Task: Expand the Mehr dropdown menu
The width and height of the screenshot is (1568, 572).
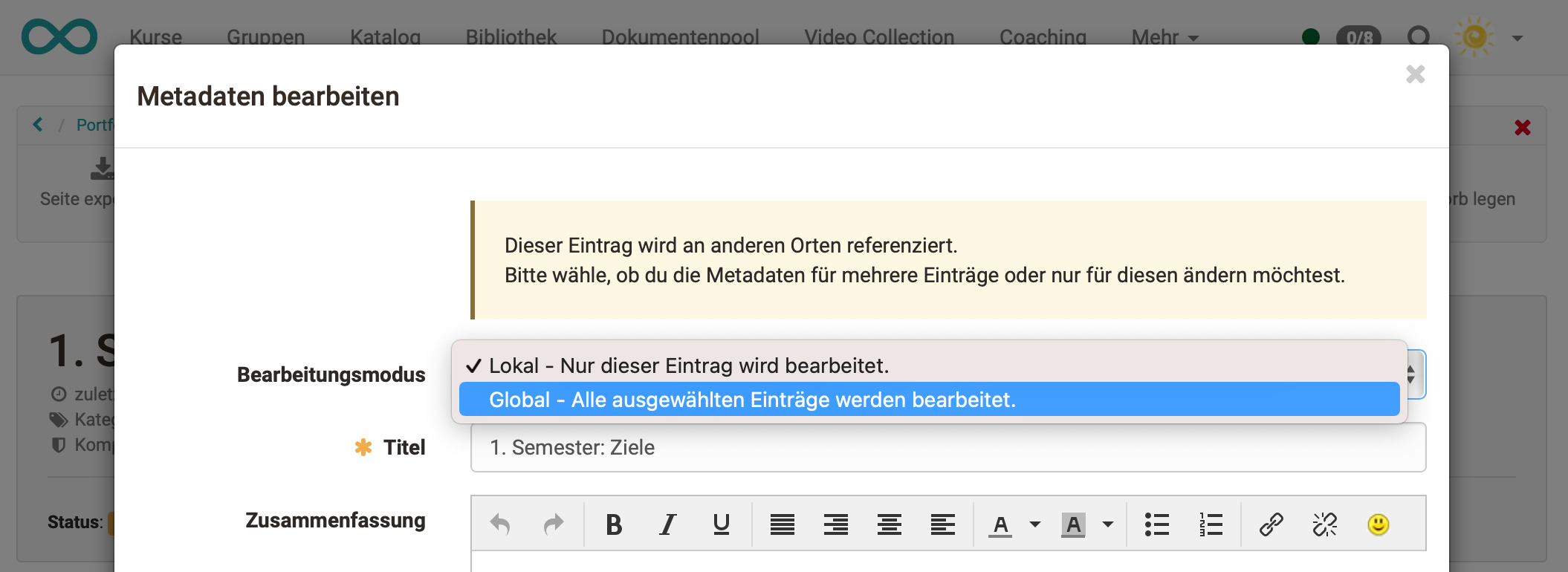Action: pyautogui.click(x=1165, y=37)
